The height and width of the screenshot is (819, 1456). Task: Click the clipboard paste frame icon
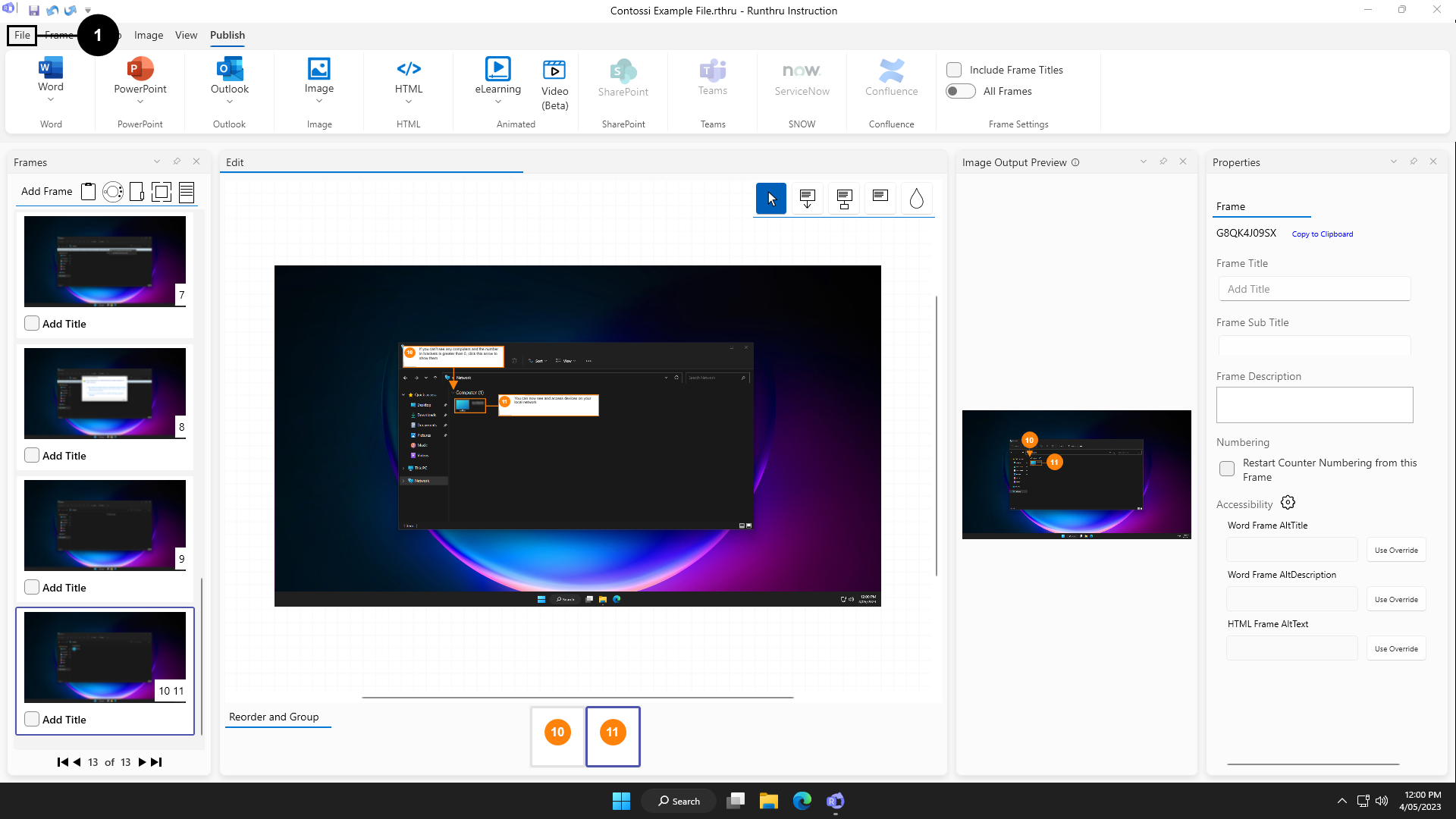[x=89, y=192]
